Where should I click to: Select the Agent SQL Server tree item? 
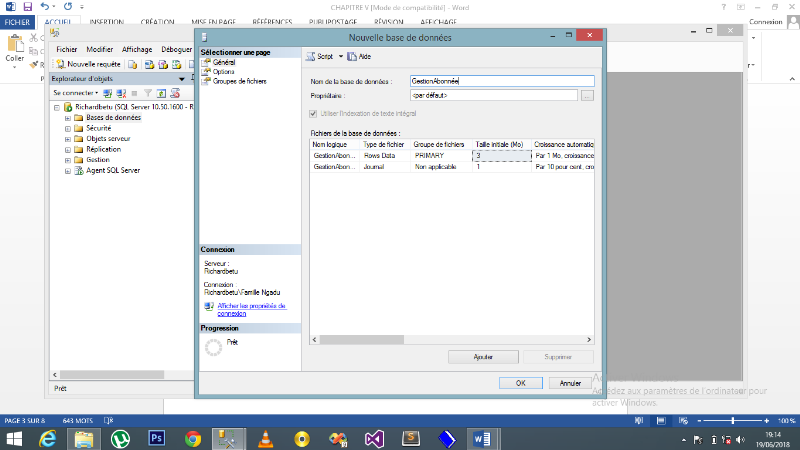pos(113,170)
